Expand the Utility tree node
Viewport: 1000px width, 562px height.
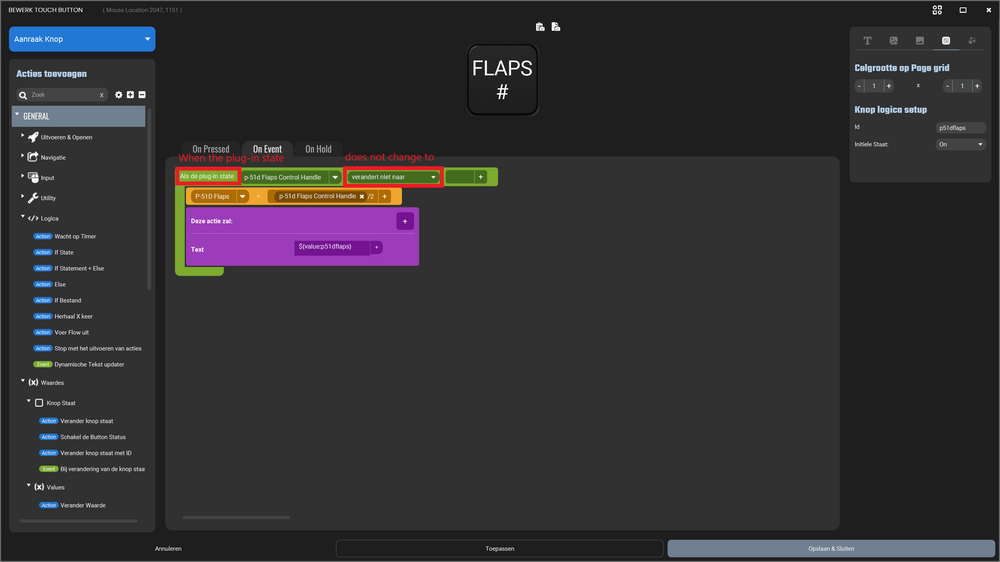point(22,197)
